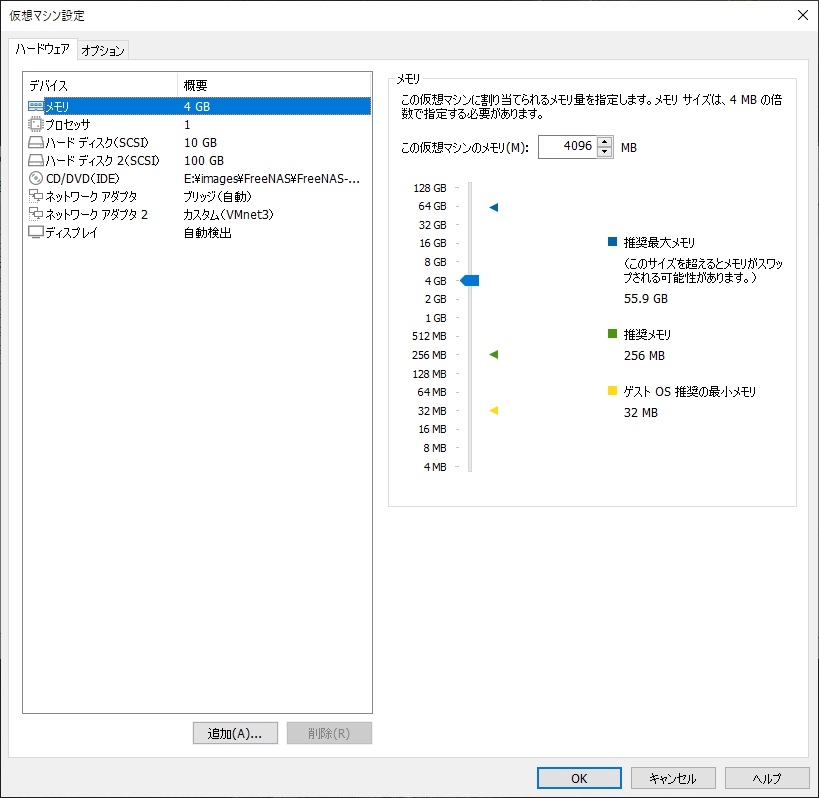
Task: Click the blue recommended-maximum memory arrow marker
Action: [x=494, y=207]
